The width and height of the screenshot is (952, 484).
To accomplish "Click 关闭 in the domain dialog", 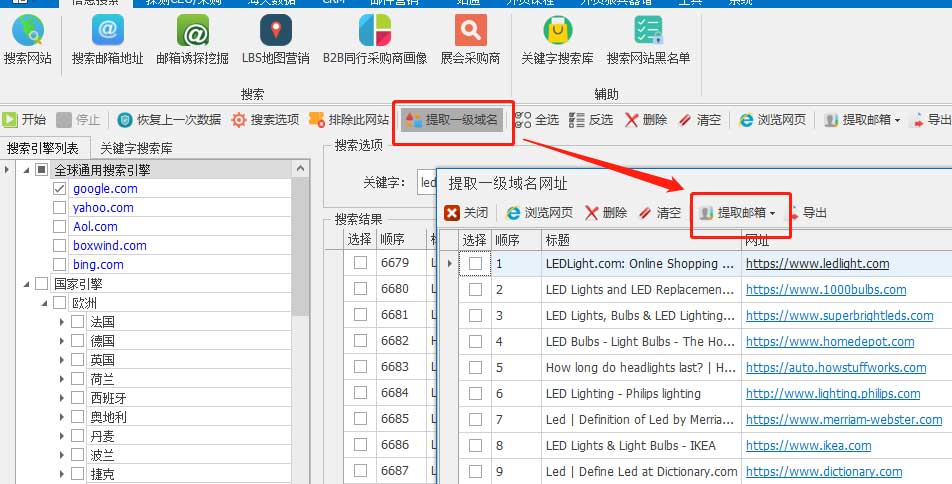I will (466, 213).
